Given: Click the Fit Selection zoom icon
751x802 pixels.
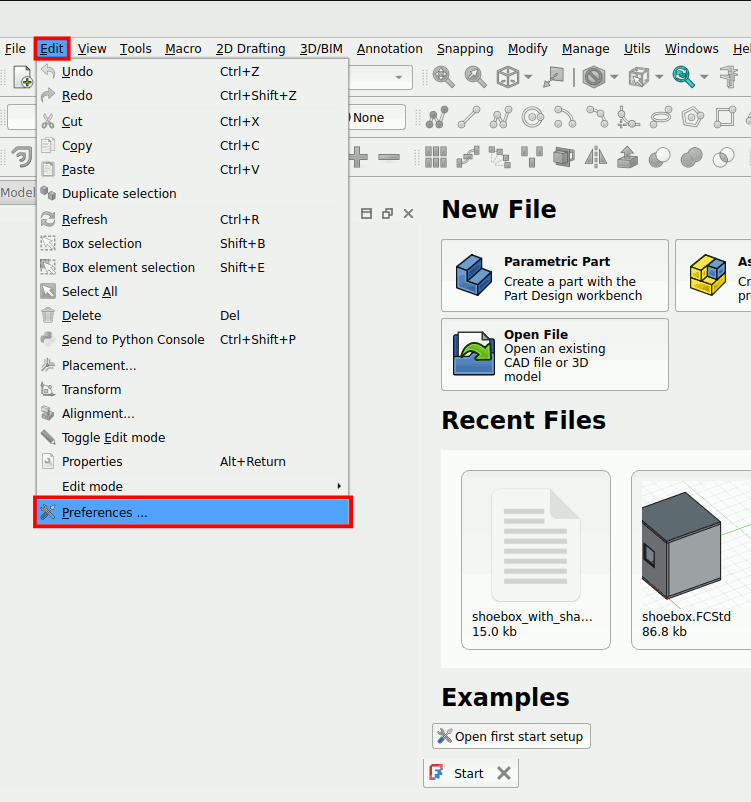Looking at the screenshot, I should tap(475, 77).
